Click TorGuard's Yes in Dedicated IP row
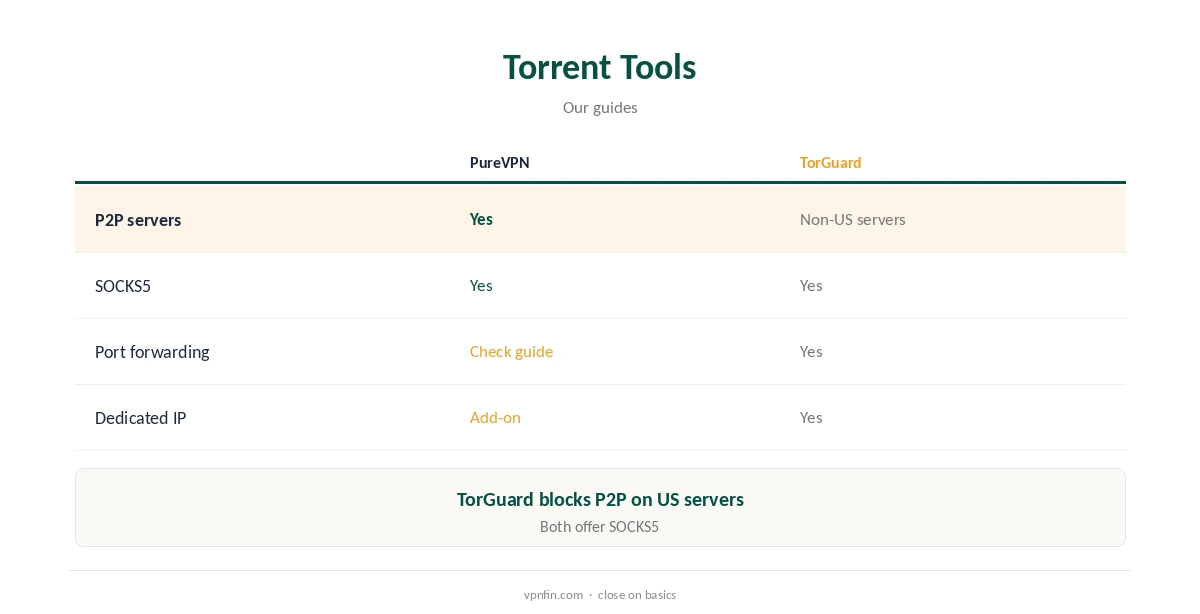1200x614 pixels. 811,417
